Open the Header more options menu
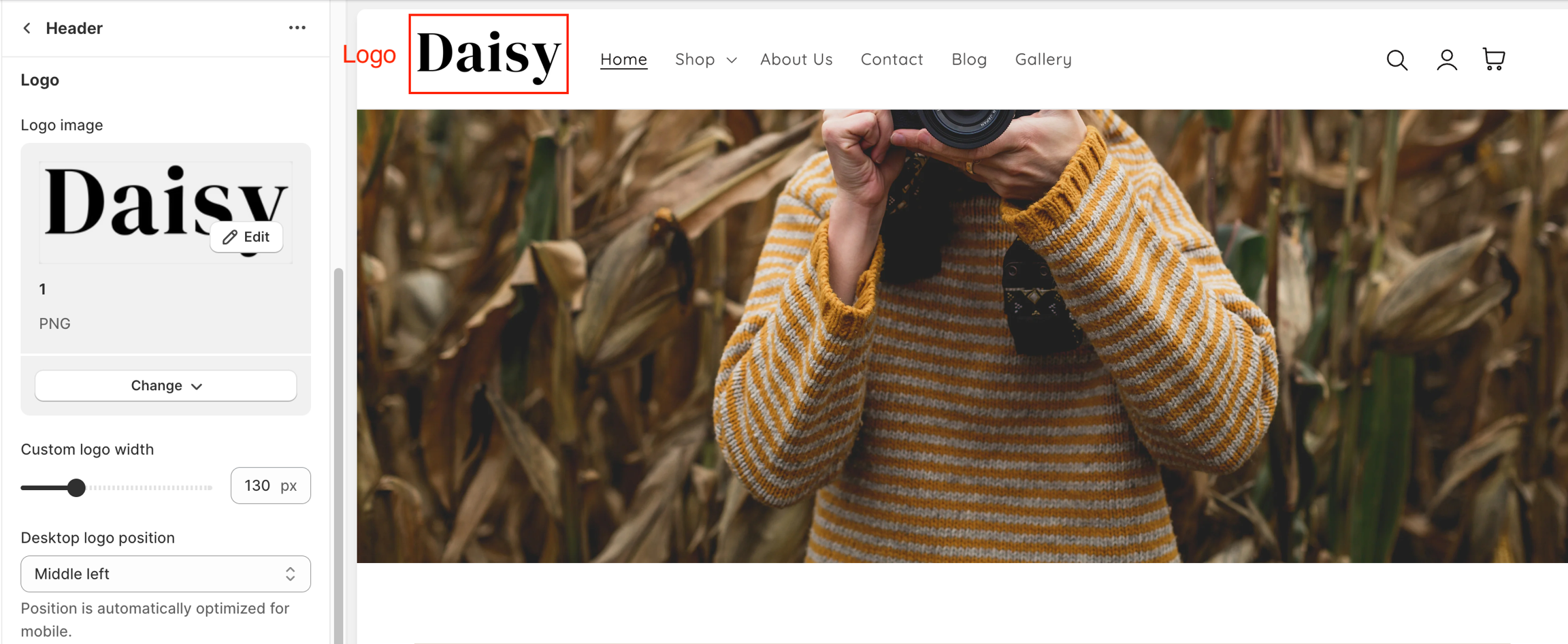 297,28
